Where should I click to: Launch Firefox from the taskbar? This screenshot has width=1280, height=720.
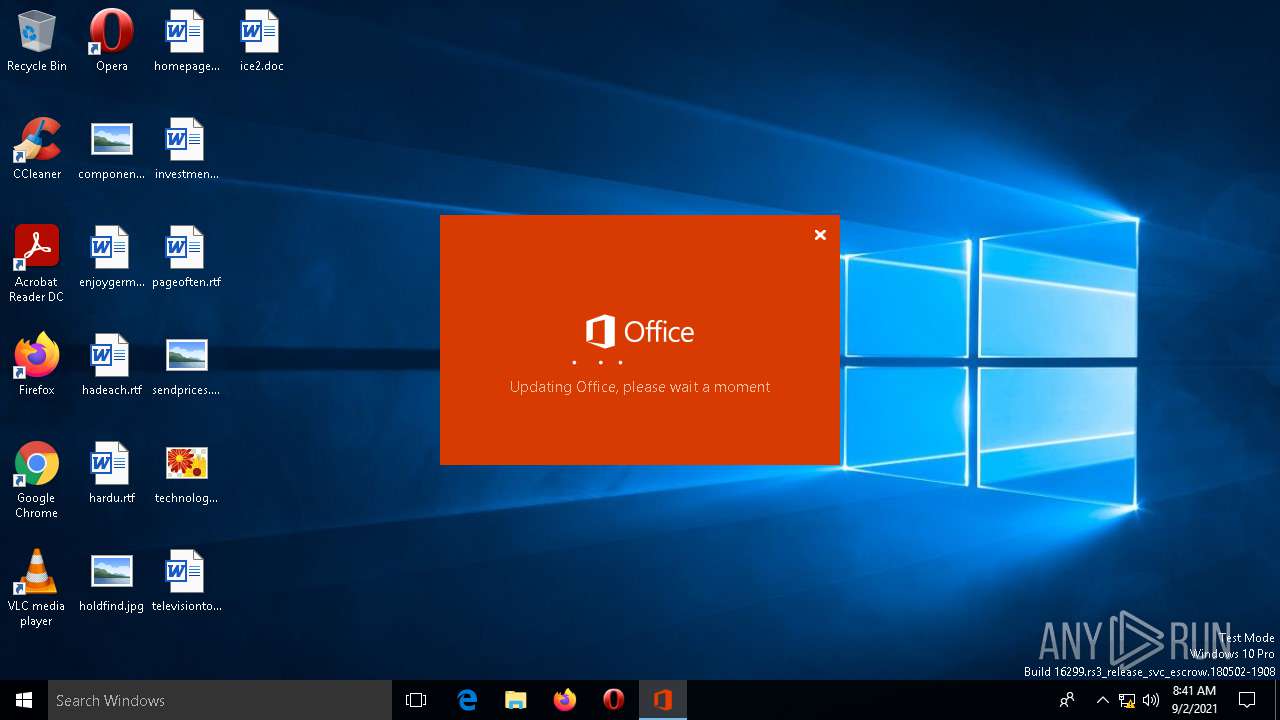[x=565, y=700]
